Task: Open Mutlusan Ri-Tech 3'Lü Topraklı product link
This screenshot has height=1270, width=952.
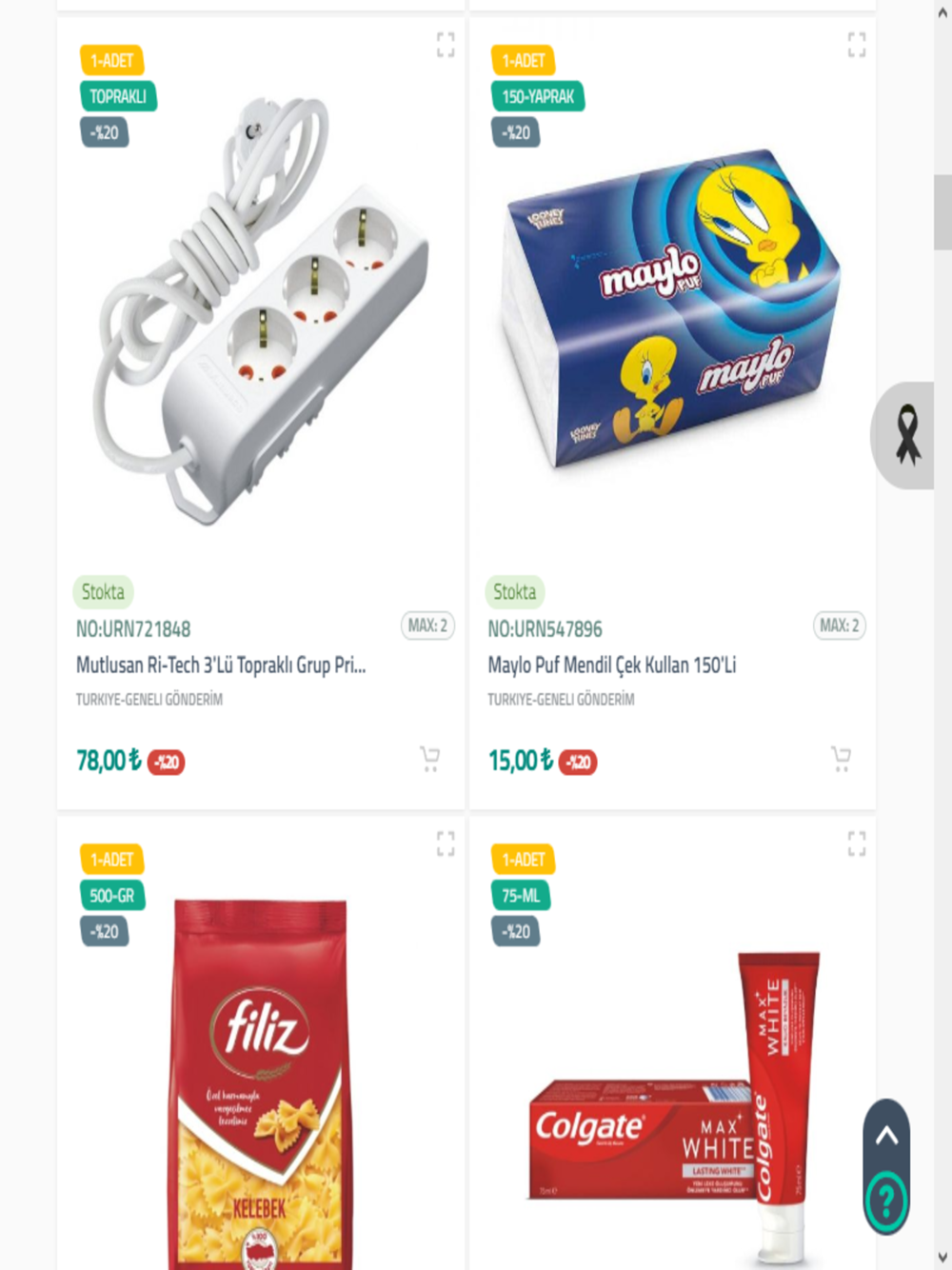Action: pos(221,665)
